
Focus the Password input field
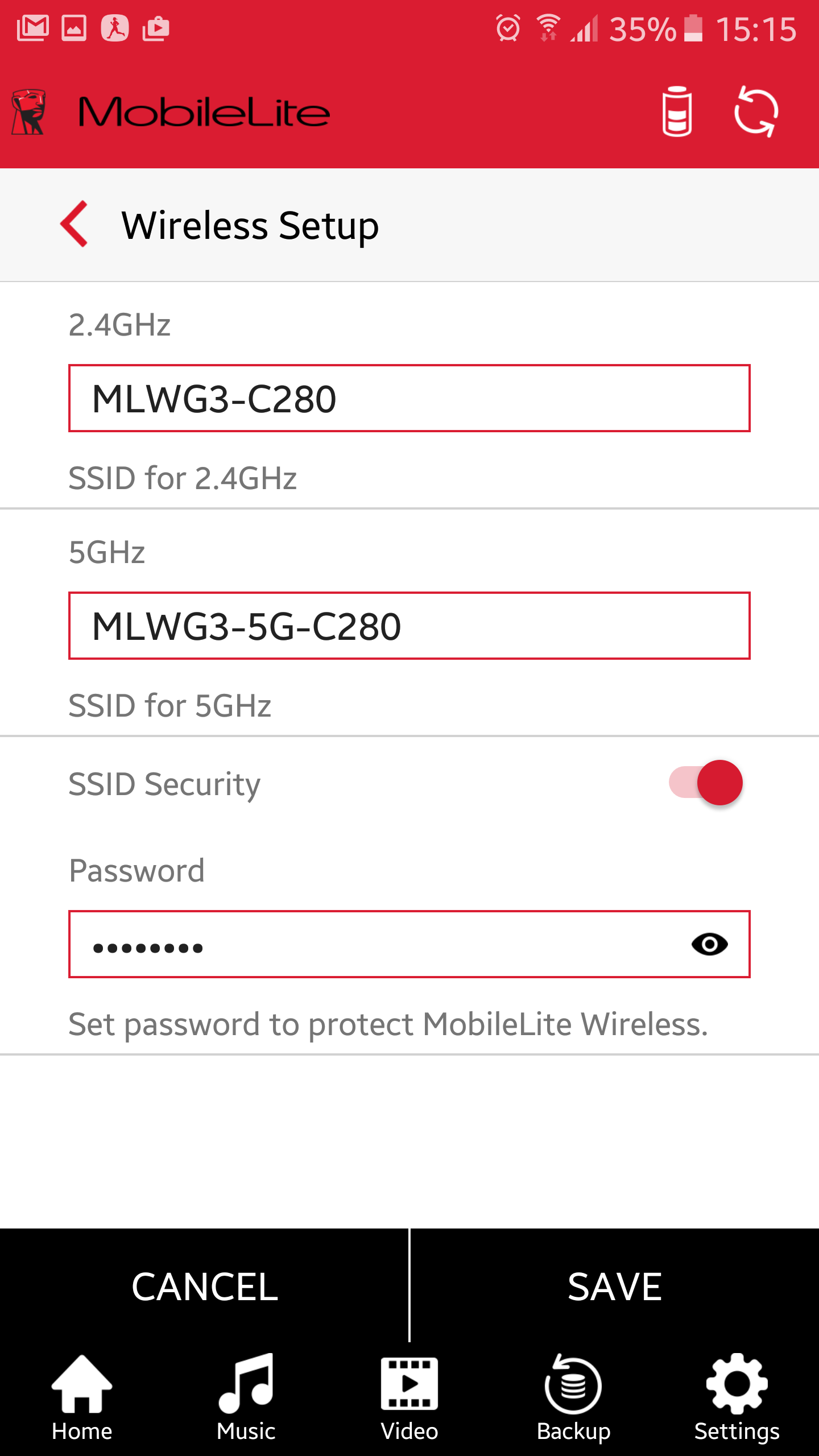(x=375, y=944)
